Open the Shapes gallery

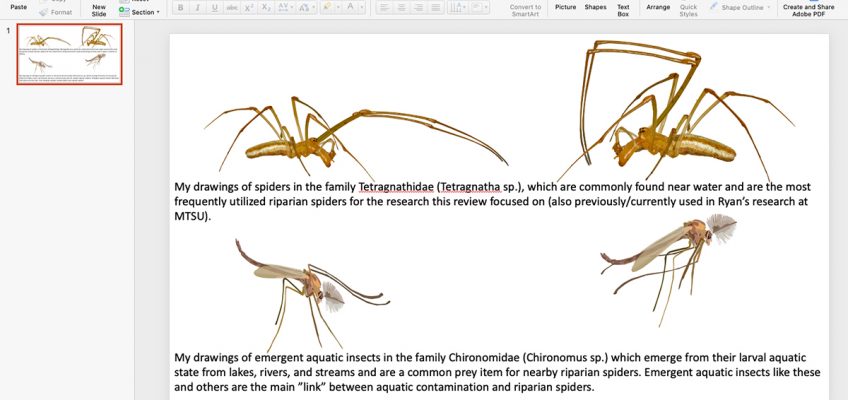point(595,7)
